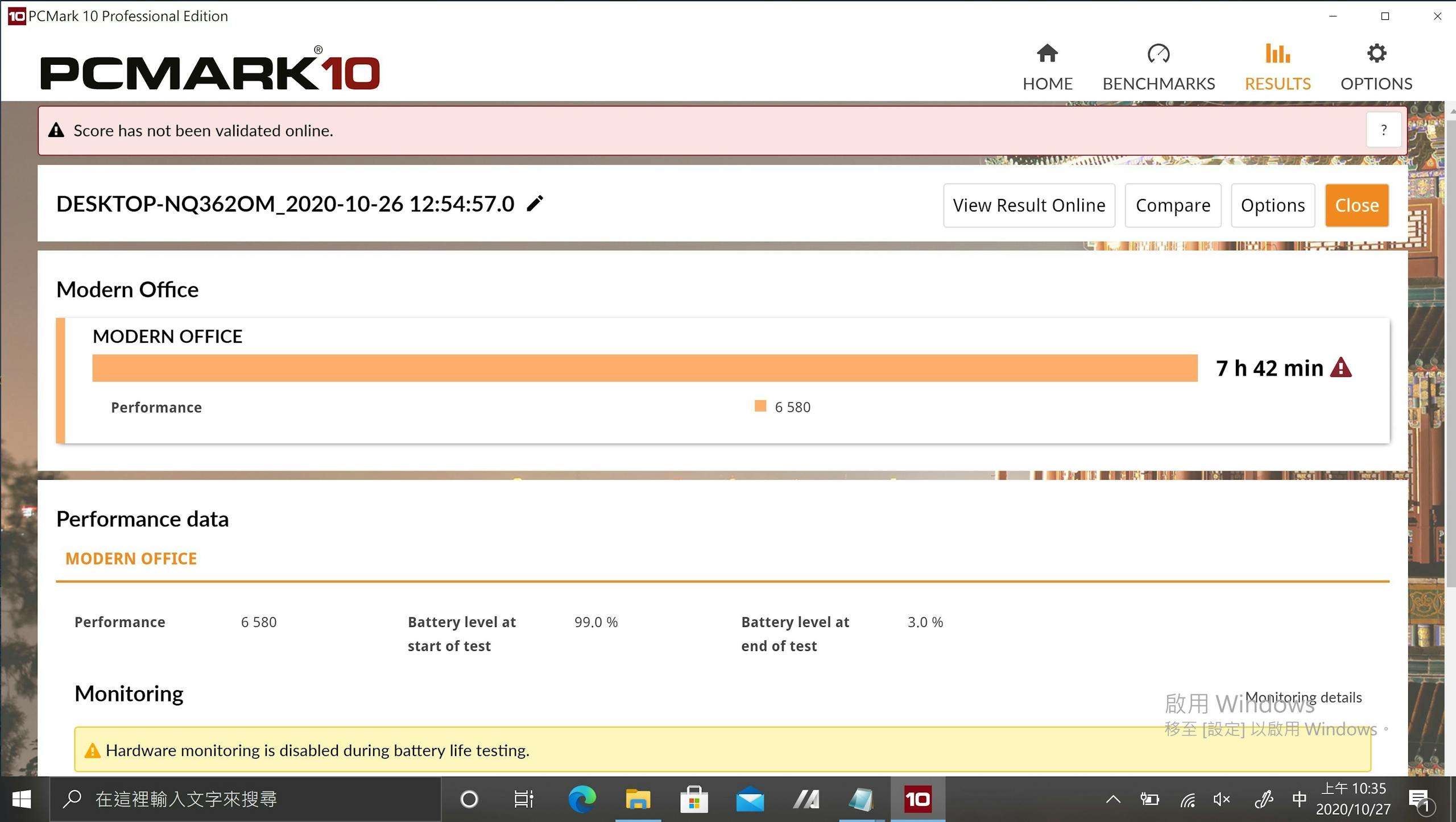
Task: Click the result name DESKTOP-NQ362OM title
Action: (285, 204)
